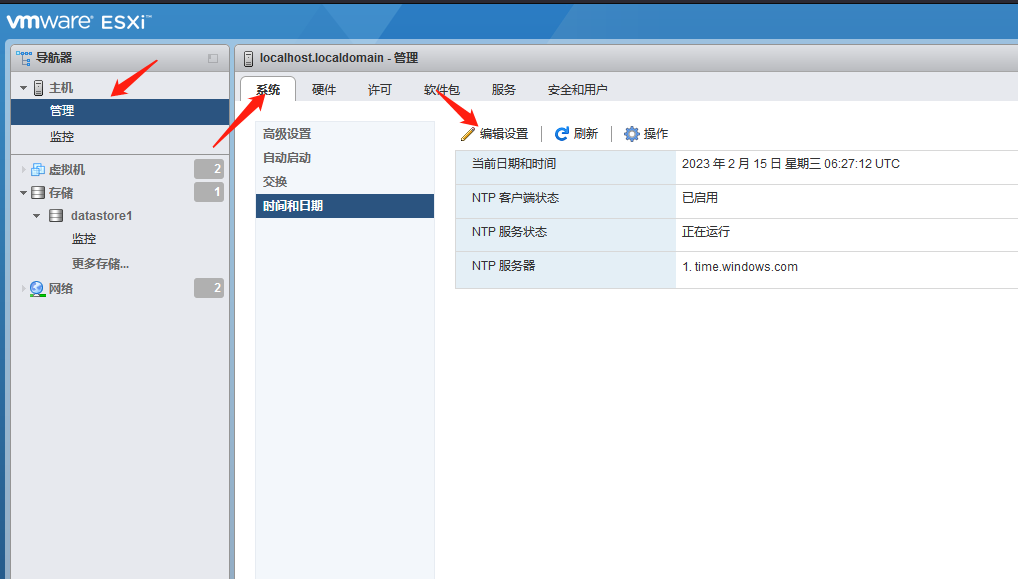Expand the 网络 tree node arrow
This screenshot has width=1018, height=579.
pos(23,288)
